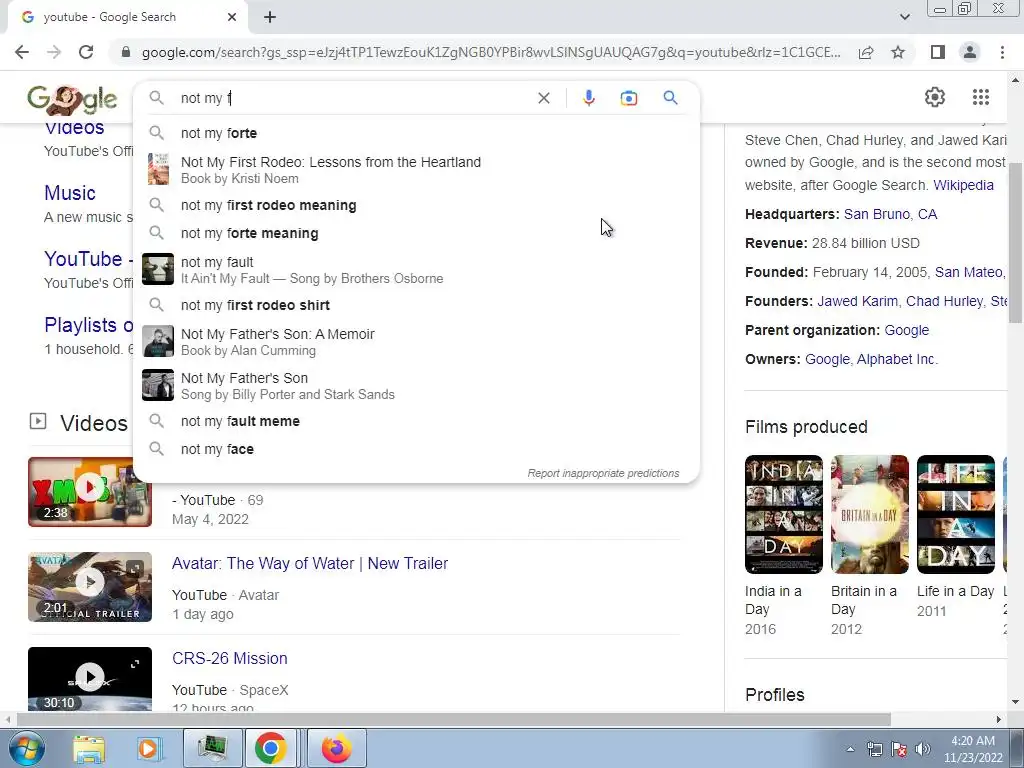Select suggestion "not my forte"
This screenshot has height=768, width=1024.
coord(416,133)
